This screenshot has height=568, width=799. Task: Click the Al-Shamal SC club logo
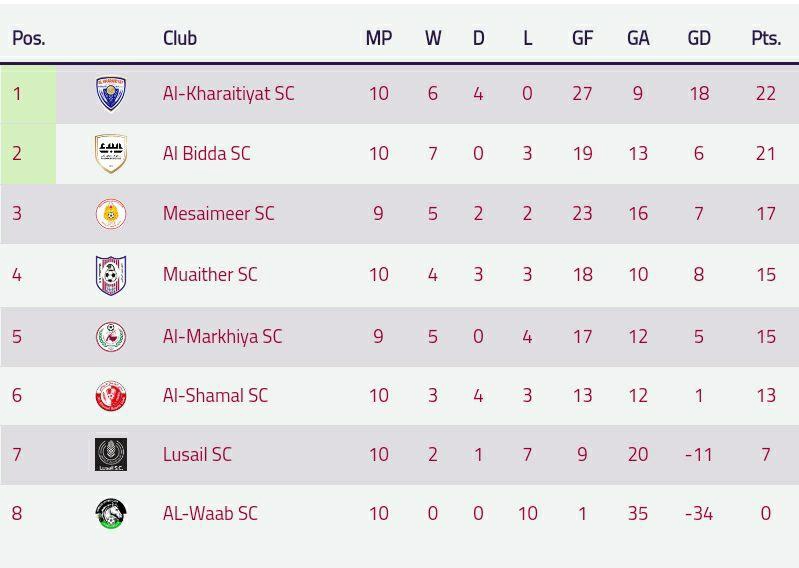(110, 396)
